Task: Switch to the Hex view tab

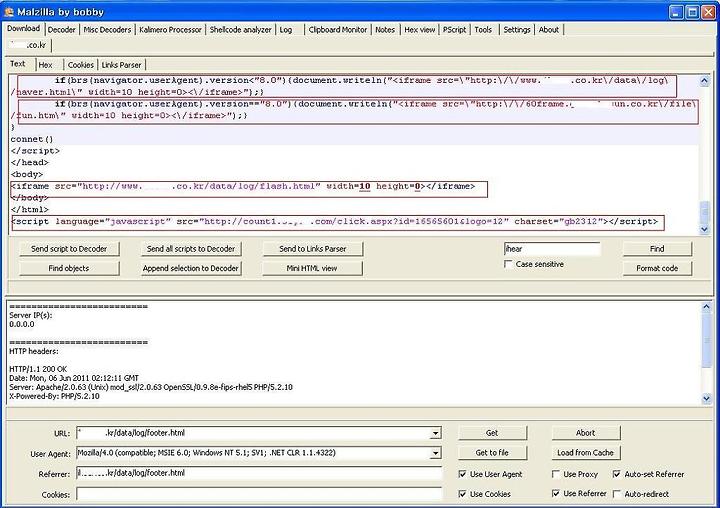Action: 420,30
